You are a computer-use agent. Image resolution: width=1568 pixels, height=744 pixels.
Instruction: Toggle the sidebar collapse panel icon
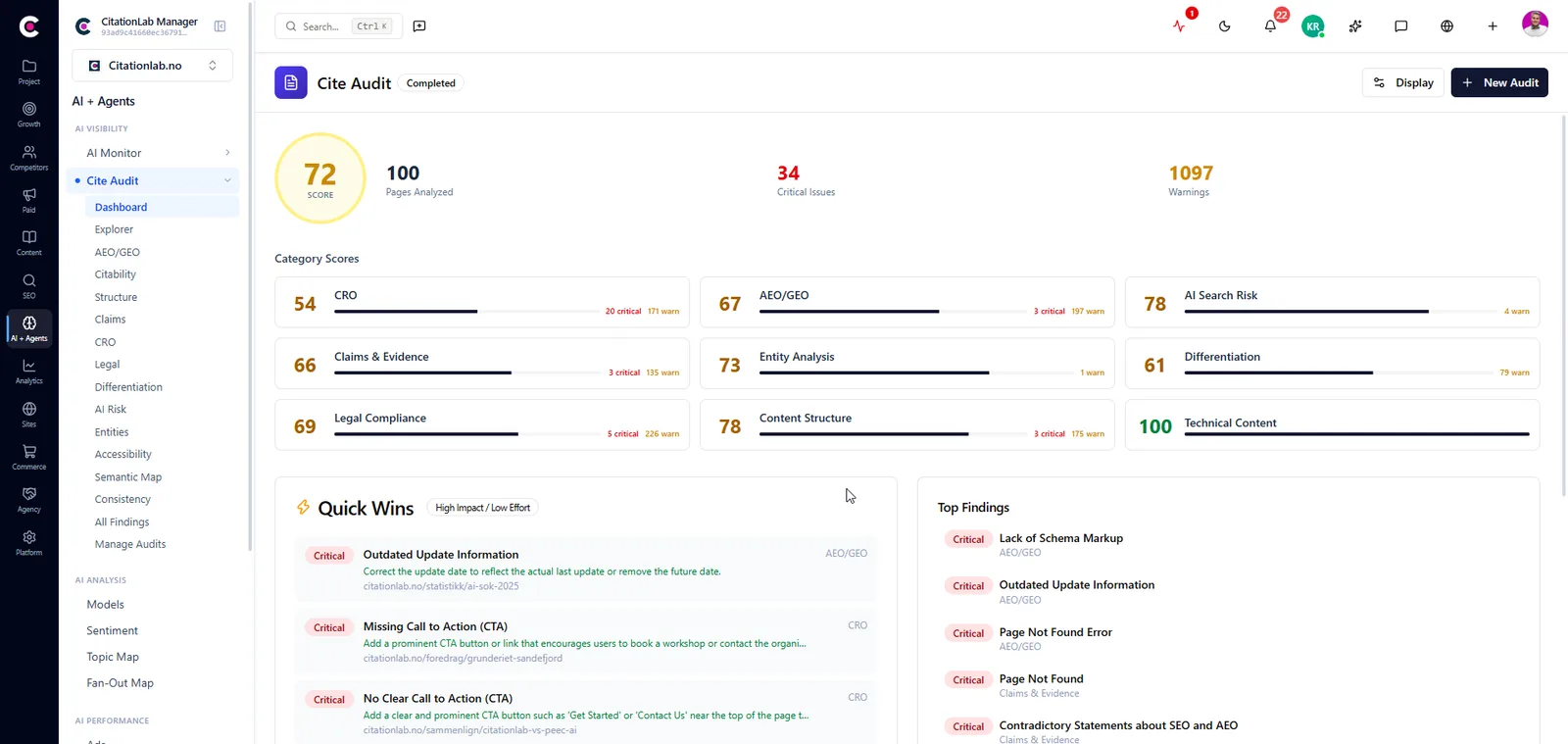(220, 26)
